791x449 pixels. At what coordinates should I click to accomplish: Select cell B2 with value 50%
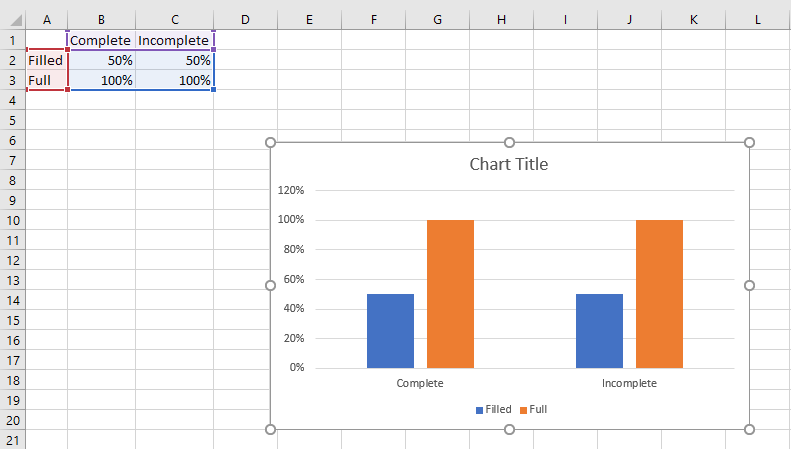(x=101, y=60)
